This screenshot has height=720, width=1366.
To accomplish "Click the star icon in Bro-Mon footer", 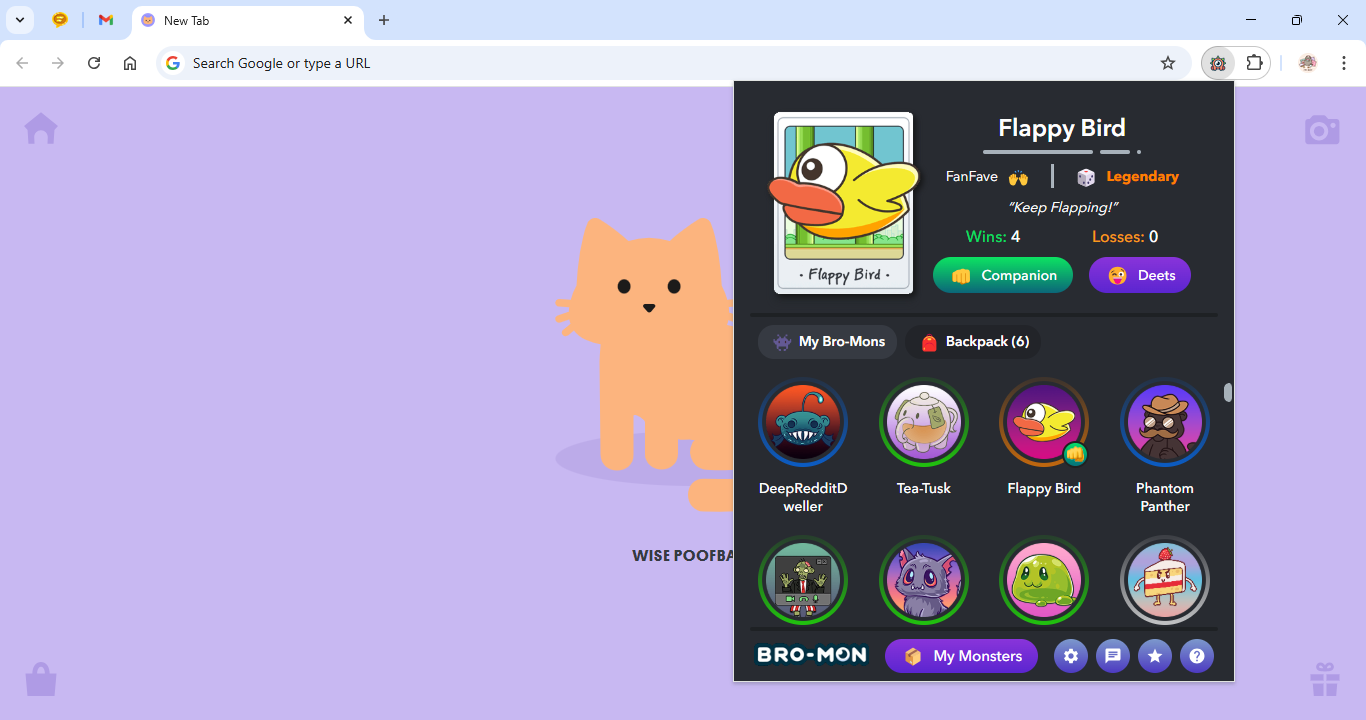I will (1155, 656).
